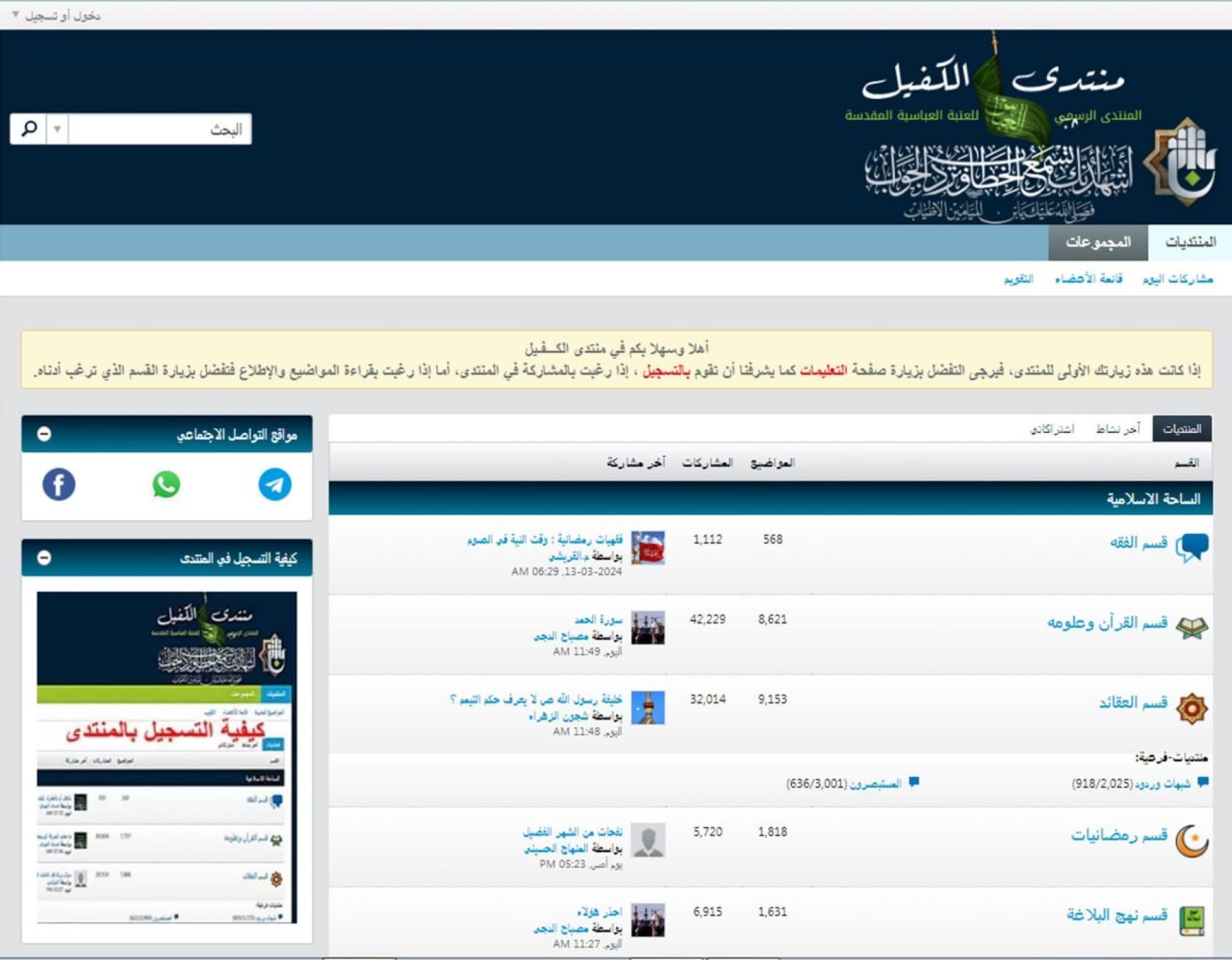Click the Telegram social icon

coord(275,485)
